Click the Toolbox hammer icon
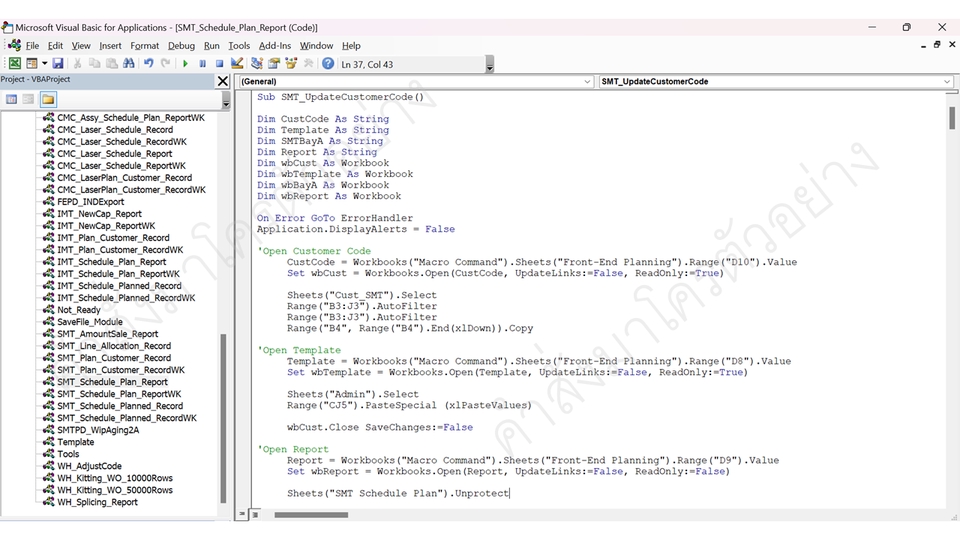This screenshot has width=960, height=540. coord(308,64)
